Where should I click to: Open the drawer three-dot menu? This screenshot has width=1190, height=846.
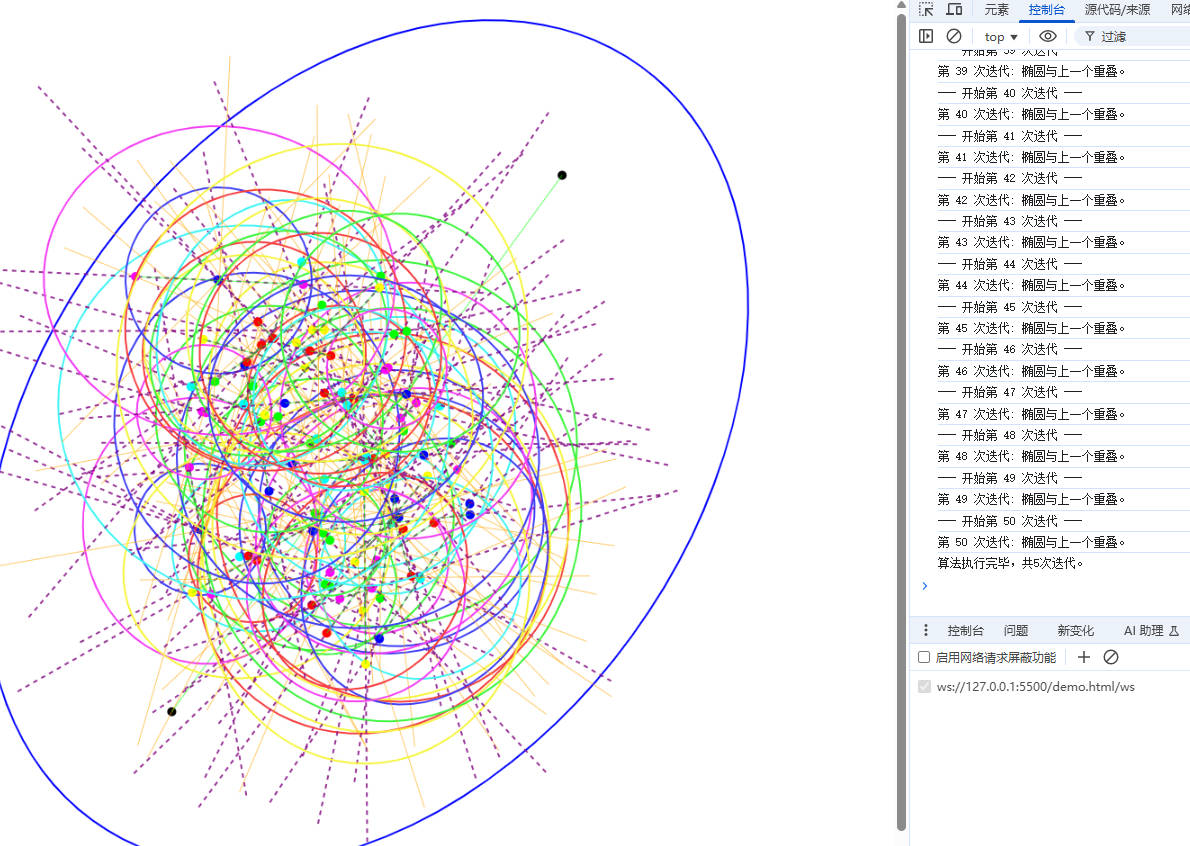click(x=926, y=631)
